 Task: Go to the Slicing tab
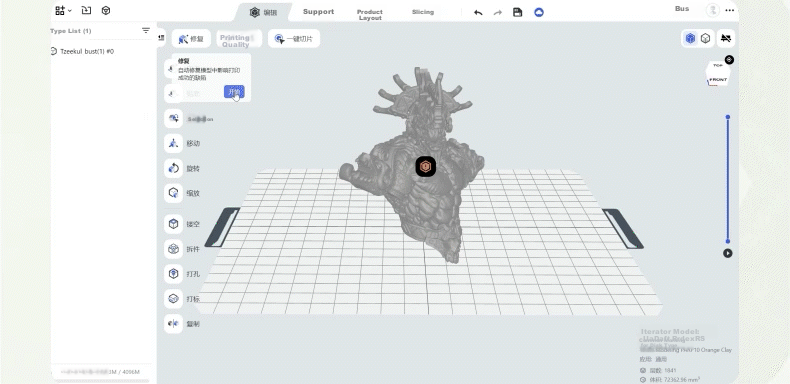click(423, 12)
